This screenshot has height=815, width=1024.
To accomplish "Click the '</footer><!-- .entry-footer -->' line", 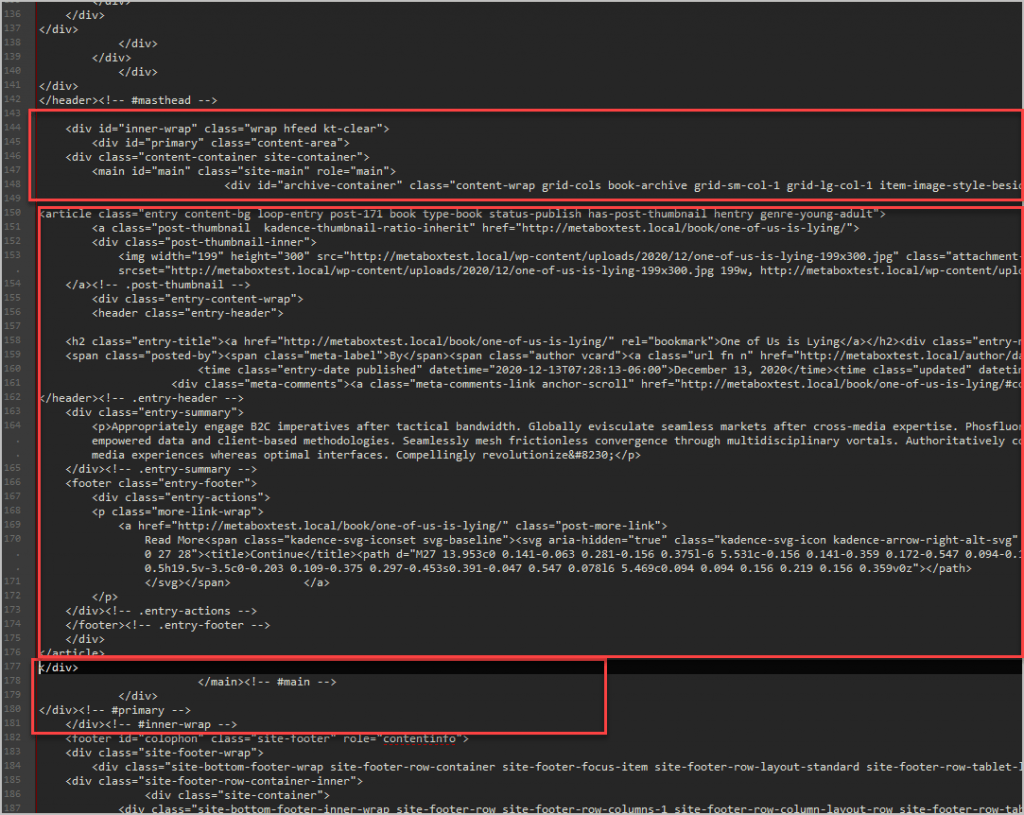I will point(168,626).
